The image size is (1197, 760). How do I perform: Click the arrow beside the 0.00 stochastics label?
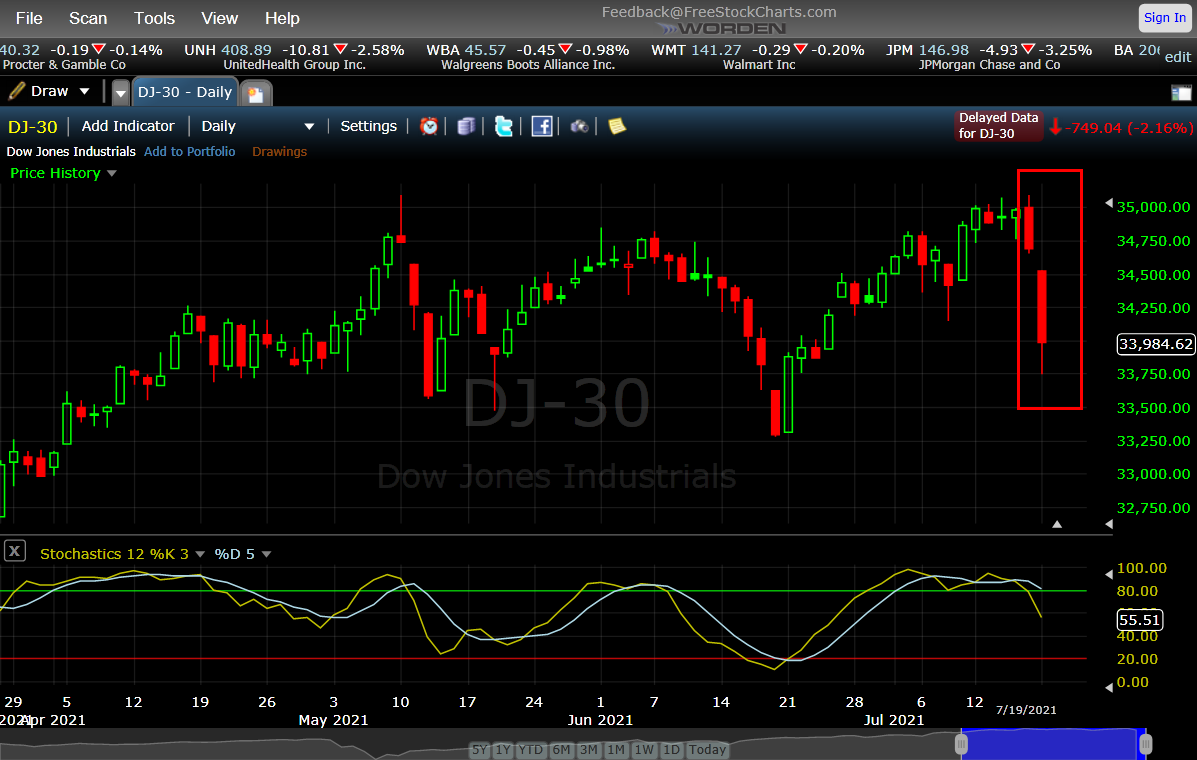pyautogui.click(x=1109, y=688)
